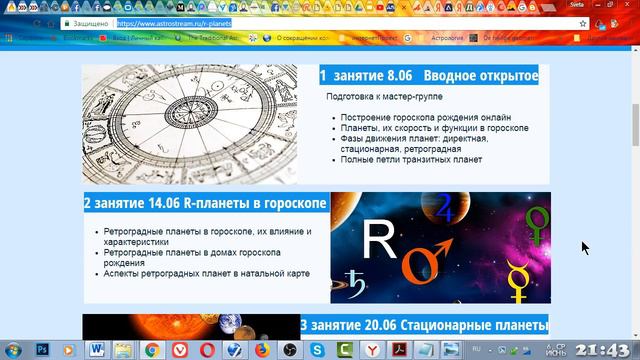Open the media player taskbar icon
The image size is (640, 360).
[x=68, y=350]
